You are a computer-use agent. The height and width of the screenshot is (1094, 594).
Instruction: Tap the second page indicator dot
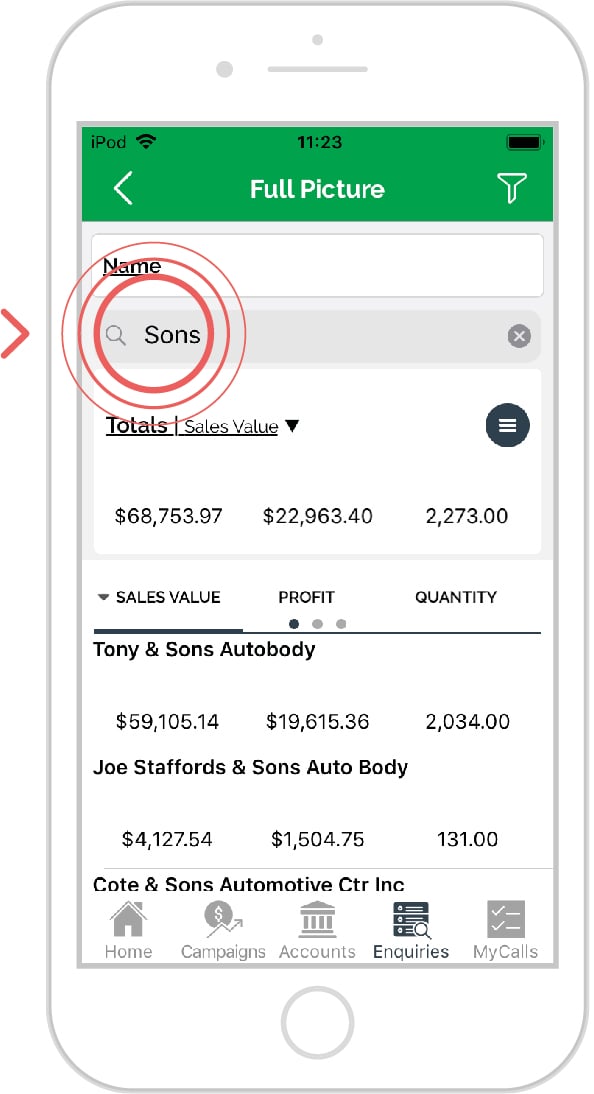(x=318, y=624)
